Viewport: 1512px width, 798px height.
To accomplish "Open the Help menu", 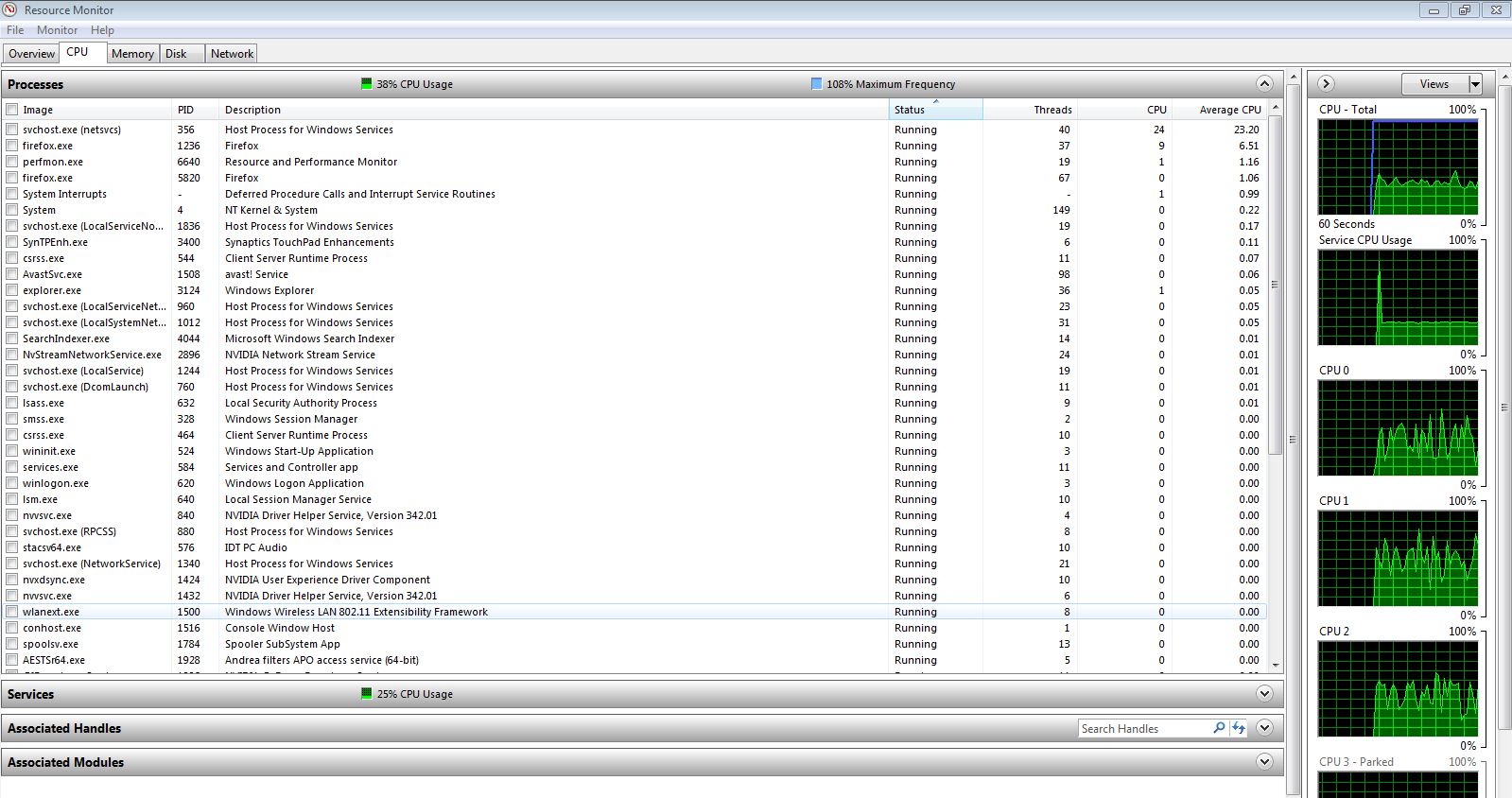I will point(102,30).
